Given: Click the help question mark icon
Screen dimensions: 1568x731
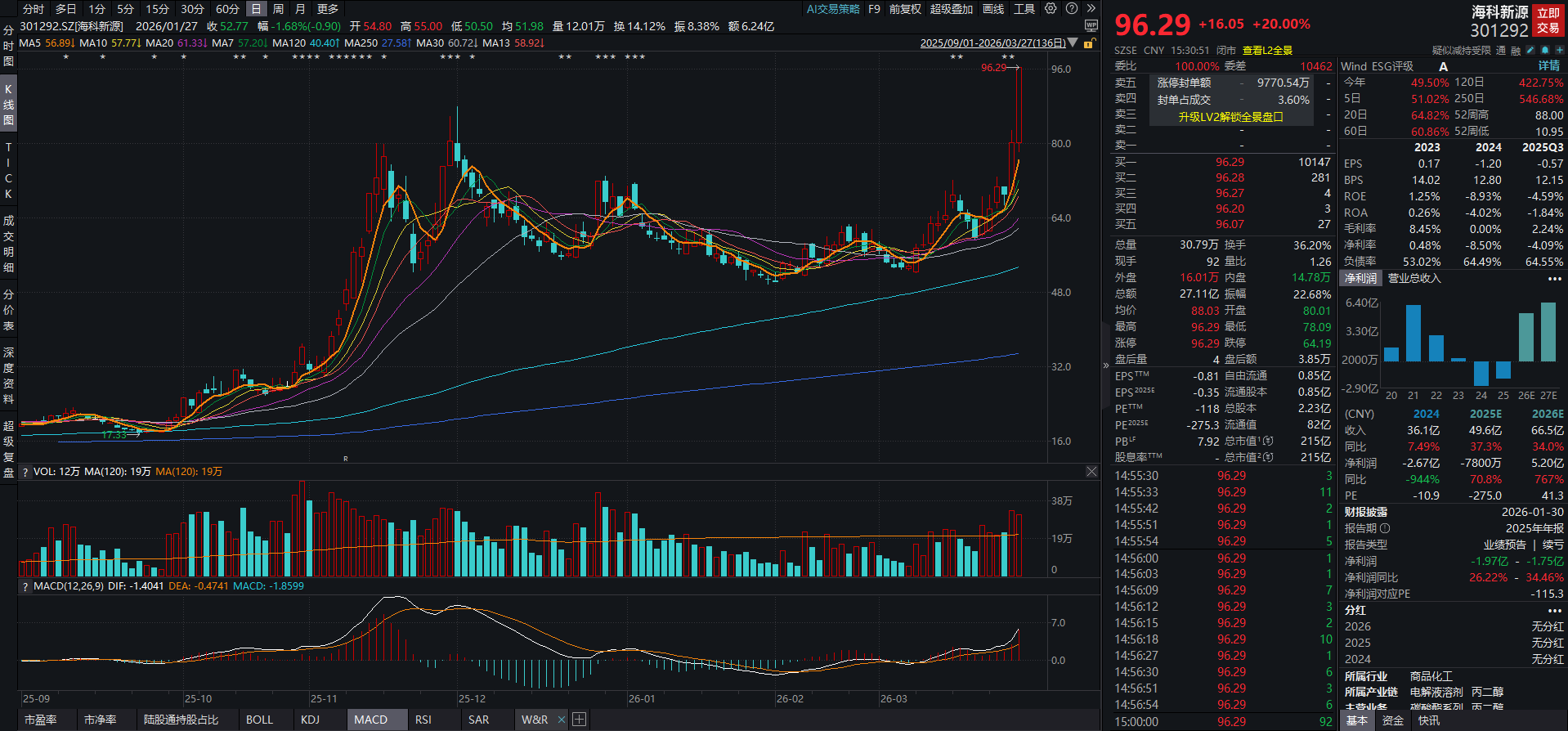Looking at the screenshot, I should [x=1071, y=9].
